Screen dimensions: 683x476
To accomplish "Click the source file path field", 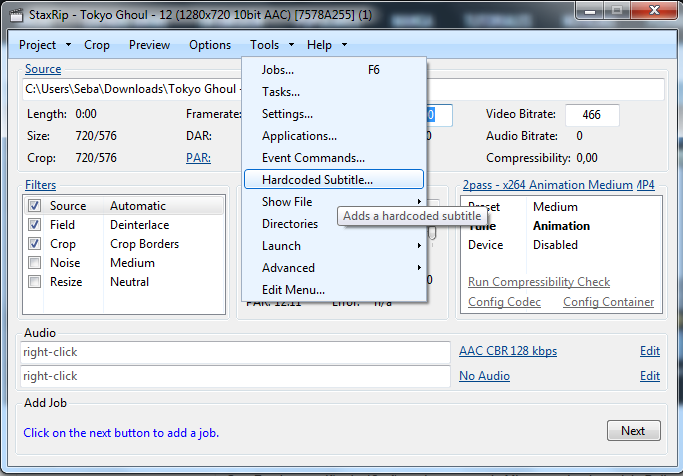I will [x=344, y=89].
